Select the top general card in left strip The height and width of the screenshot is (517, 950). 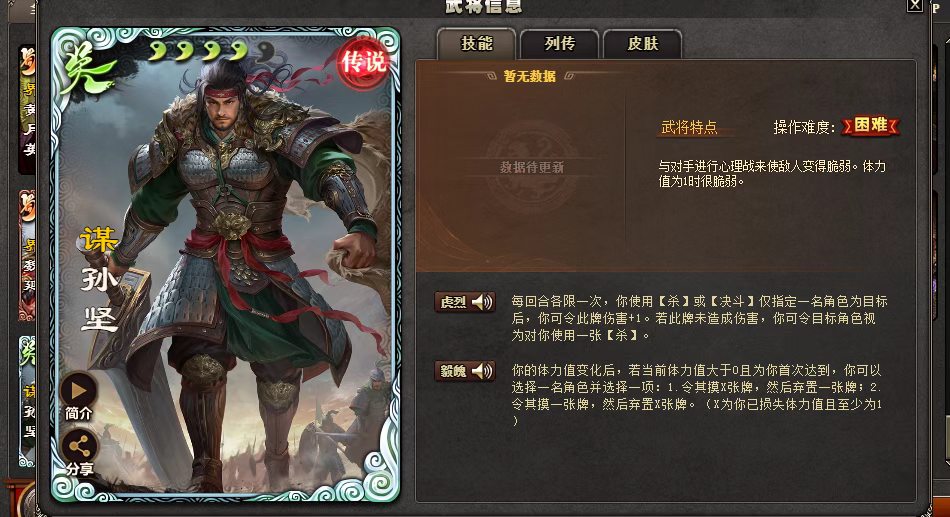point(27,109)
